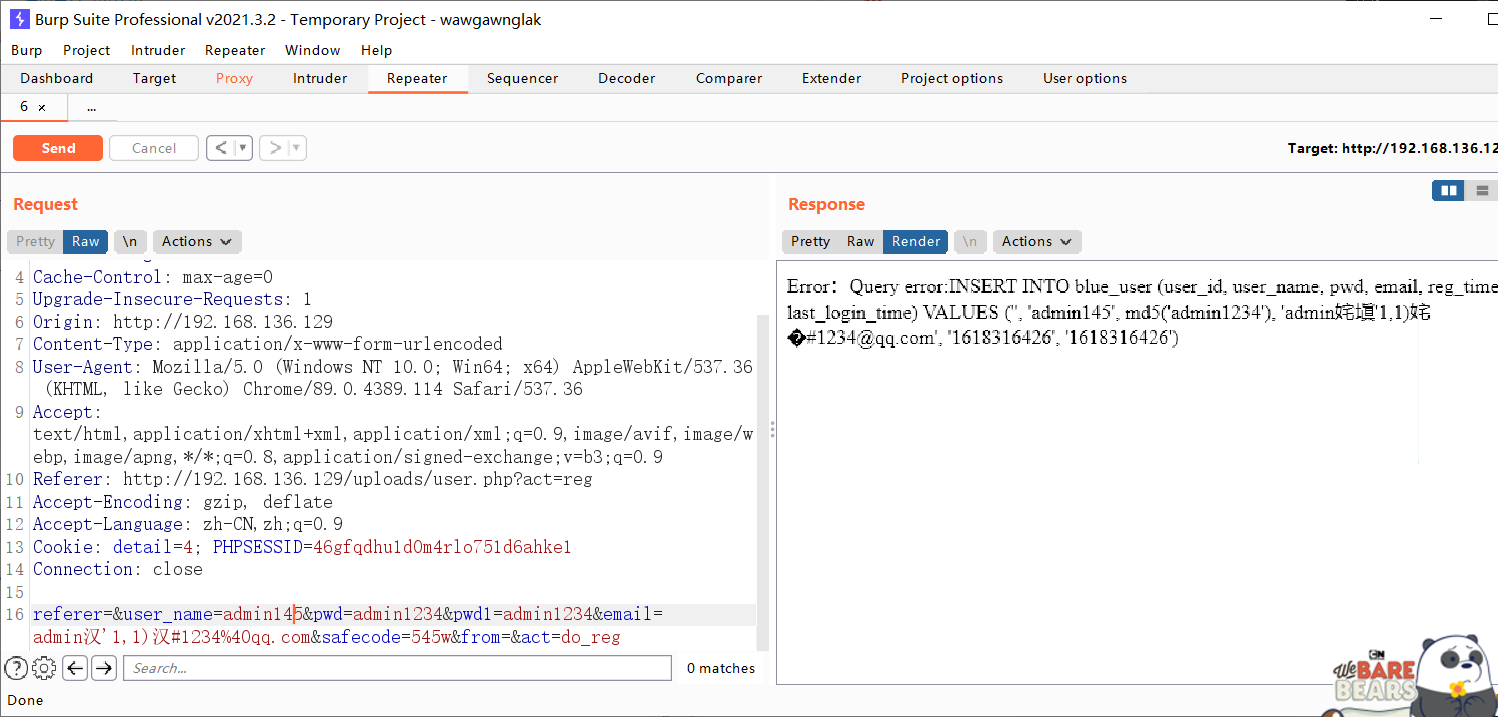
Task: Open the Burp menu
Action: pyautogui.click(x=26, y=50)
